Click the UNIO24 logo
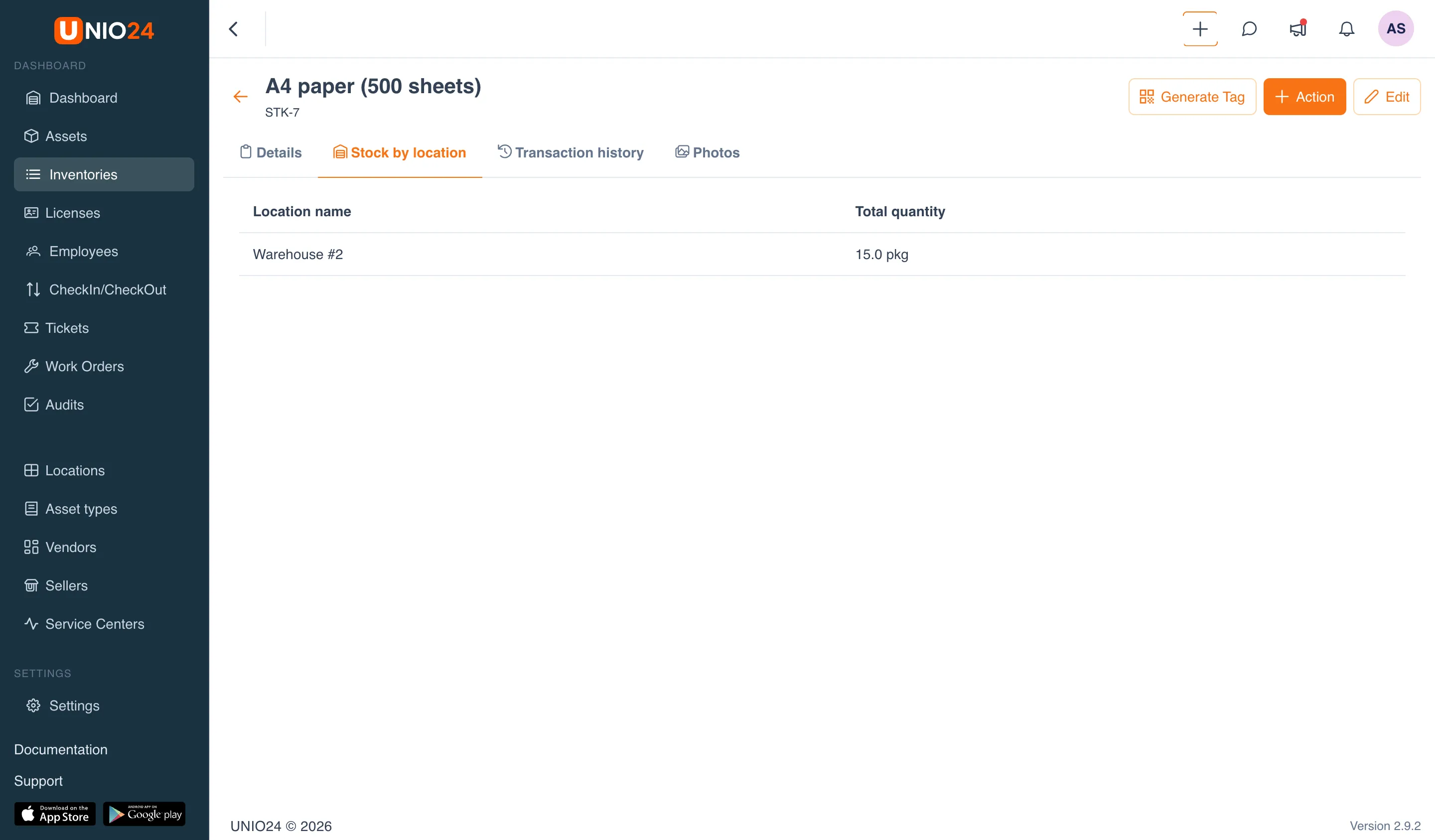Image resolution: width=1435 pixels, height=840 pixels. pos(104,30)
